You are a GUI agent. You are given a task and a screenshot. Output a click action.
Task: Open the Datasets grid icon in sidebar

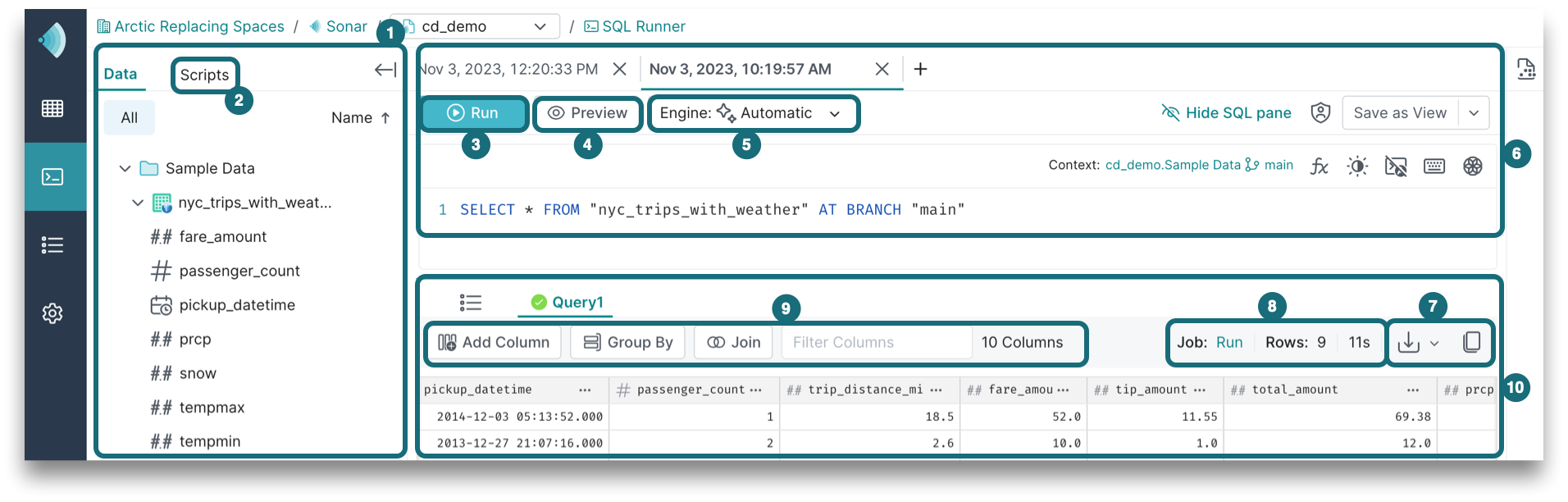(52, 108)
